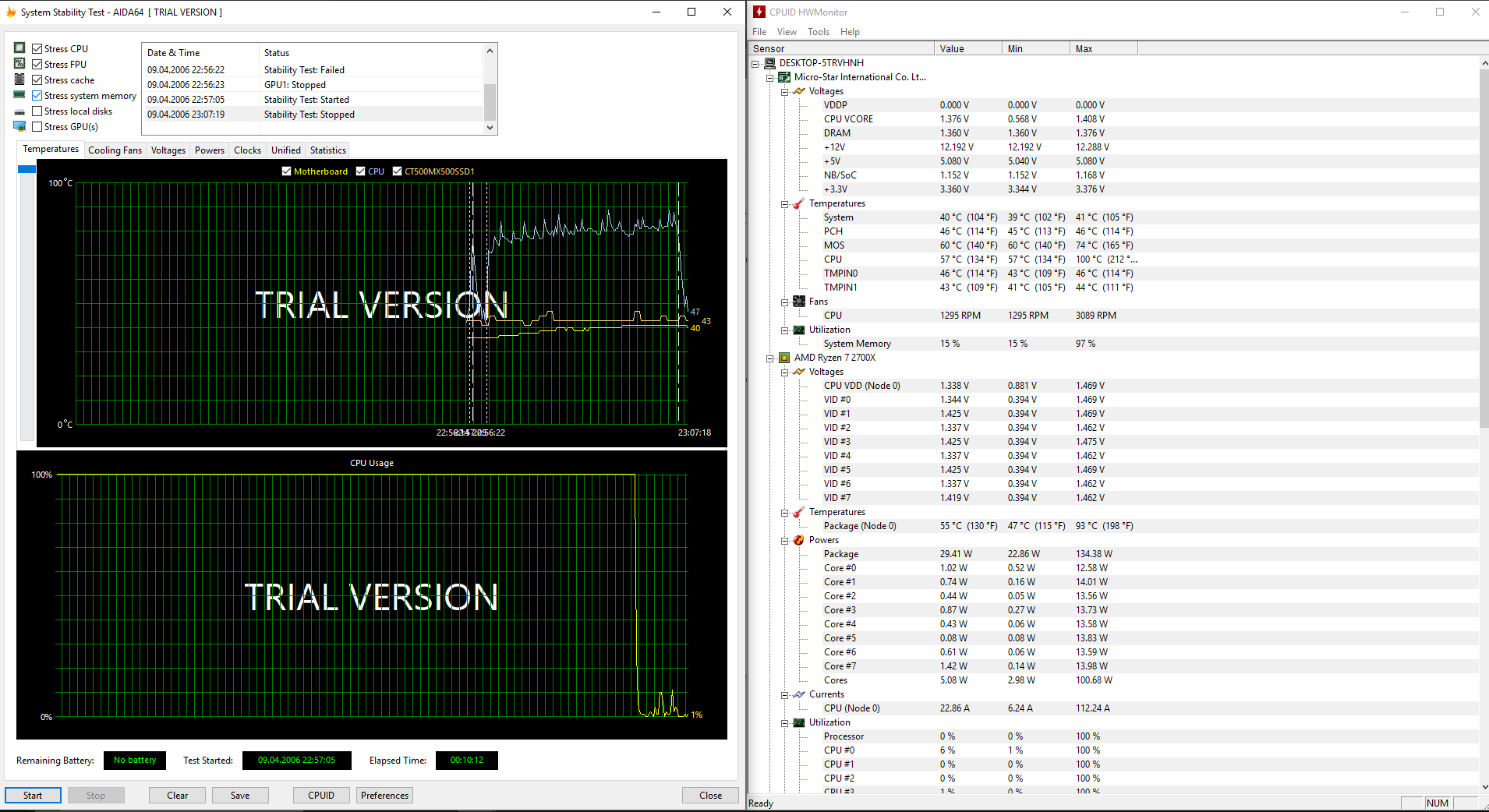1489x812 pixels.
Task: Save the stability test results
Action: tap(240, 796)
